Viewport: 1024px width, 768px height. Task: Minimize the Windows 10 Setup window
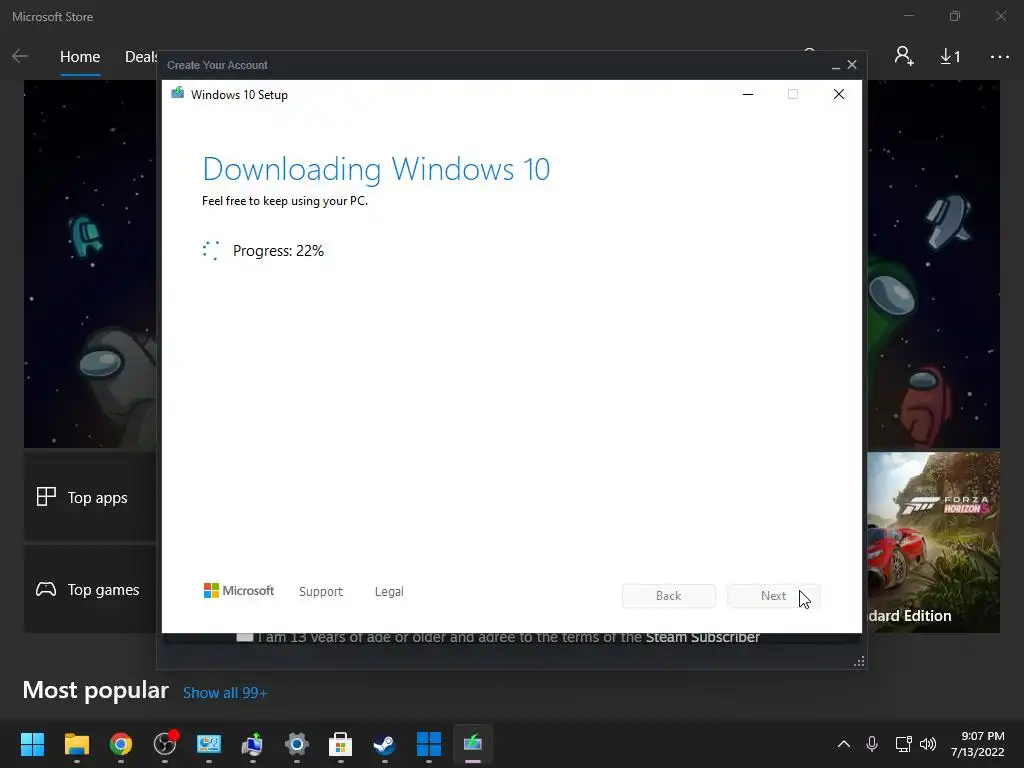[748, 94]
